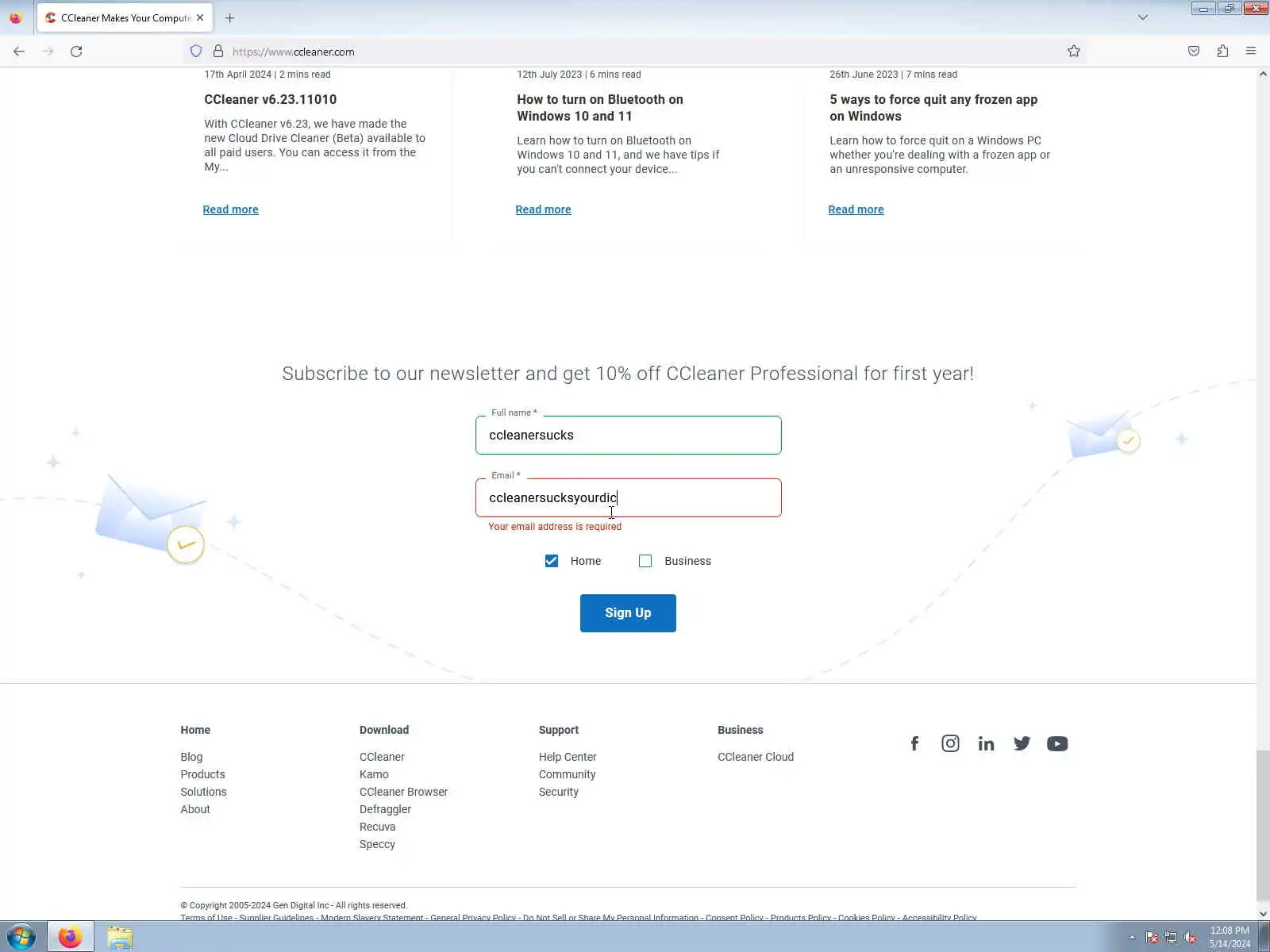Open Help Center link
Image resolution: width=1270 pixels, height=952 pixels.
(x=568, y=757)
